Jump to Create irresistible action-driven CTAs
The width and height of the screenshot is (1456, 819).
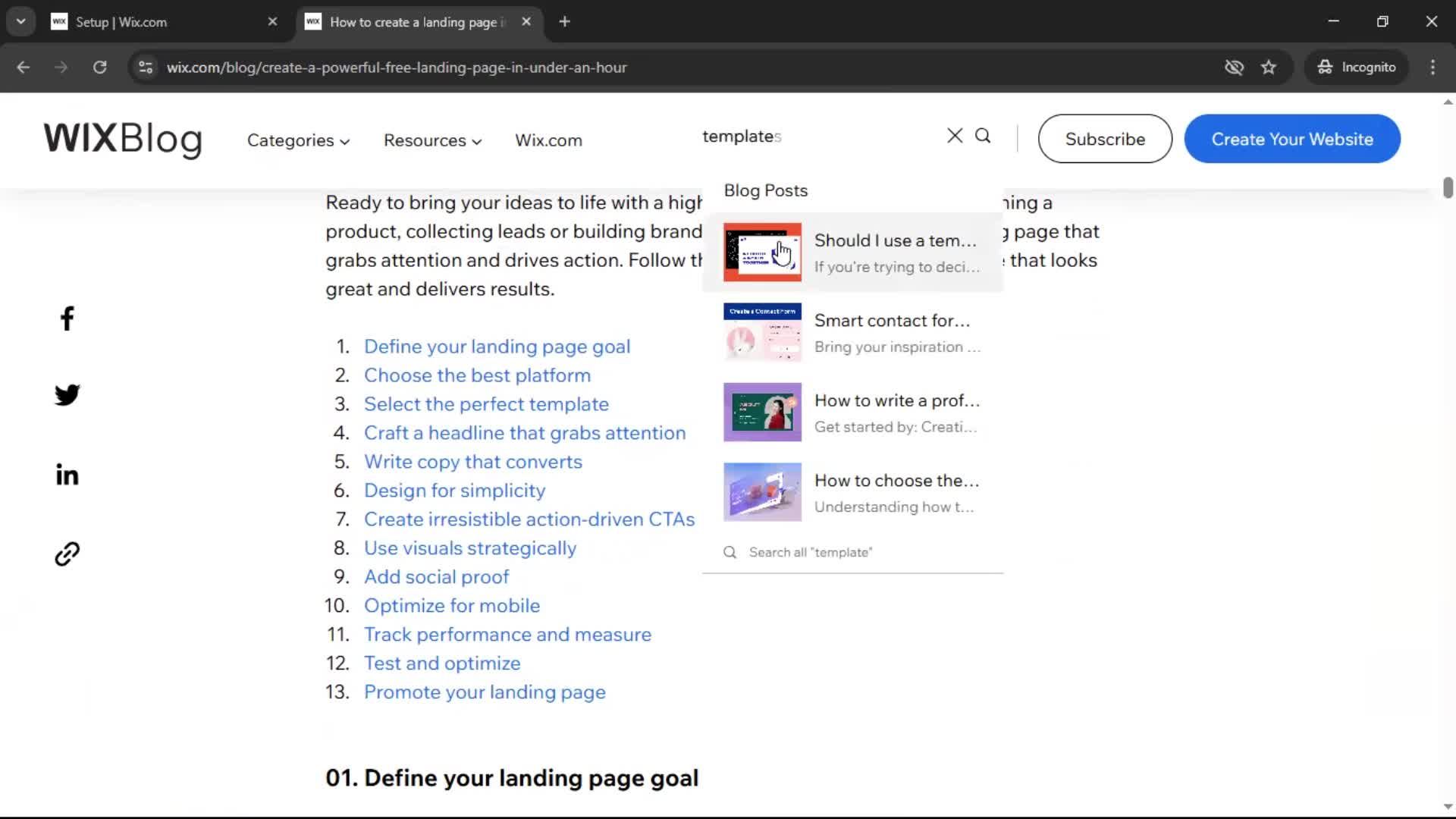[529, 519]
